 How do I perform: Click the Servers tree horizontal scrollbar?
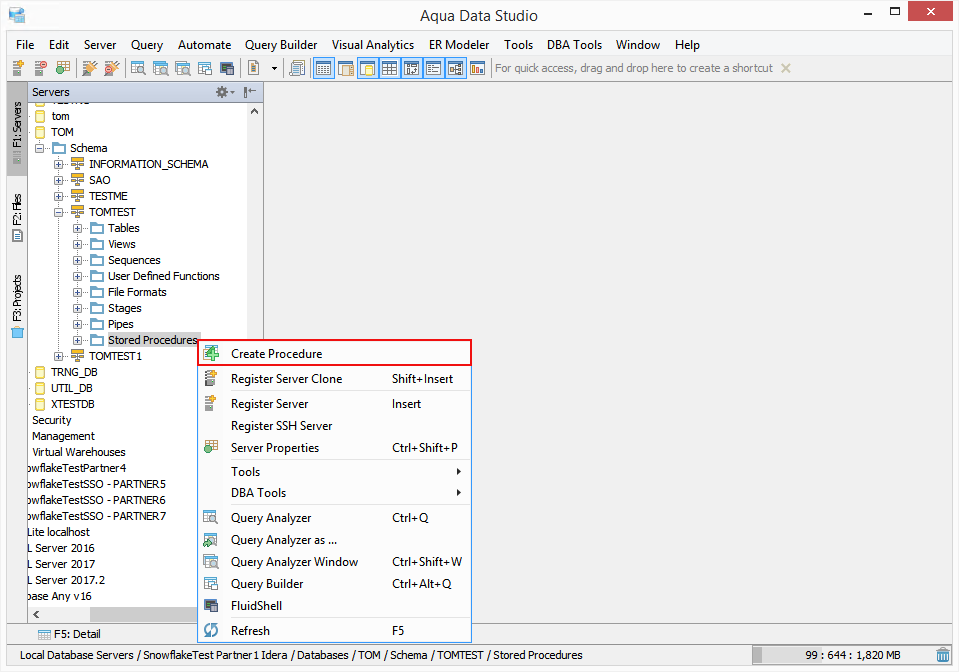143,614
